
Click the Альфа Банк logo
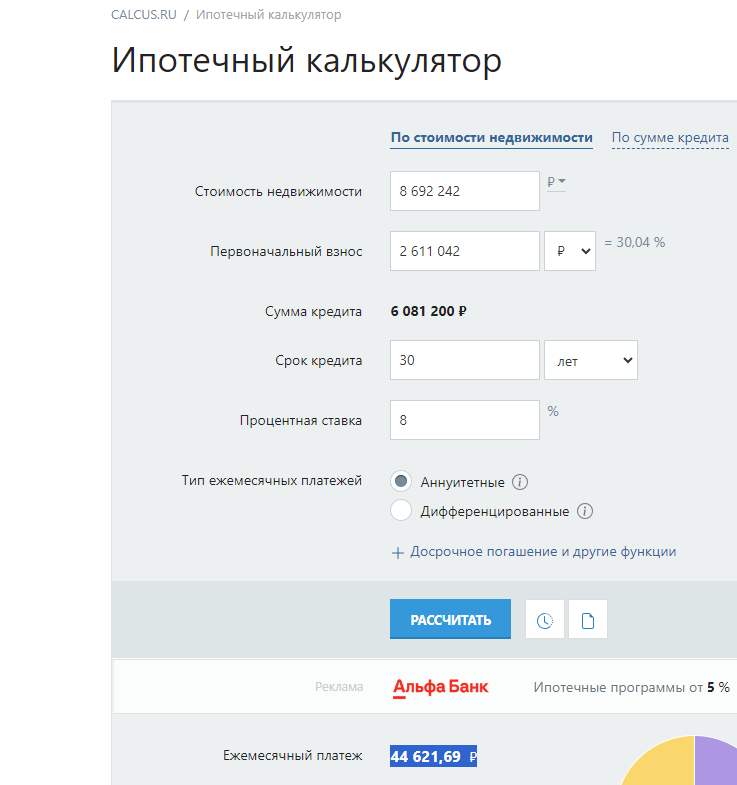click(x=441, y=688)
